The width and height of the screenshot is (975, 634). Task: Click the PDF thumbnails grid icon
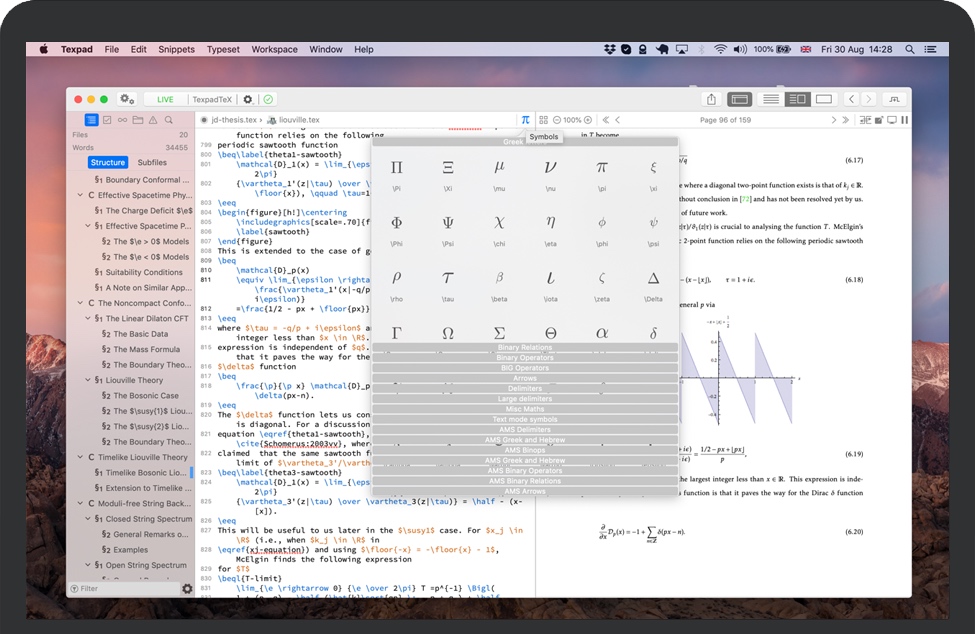point(544,120)
